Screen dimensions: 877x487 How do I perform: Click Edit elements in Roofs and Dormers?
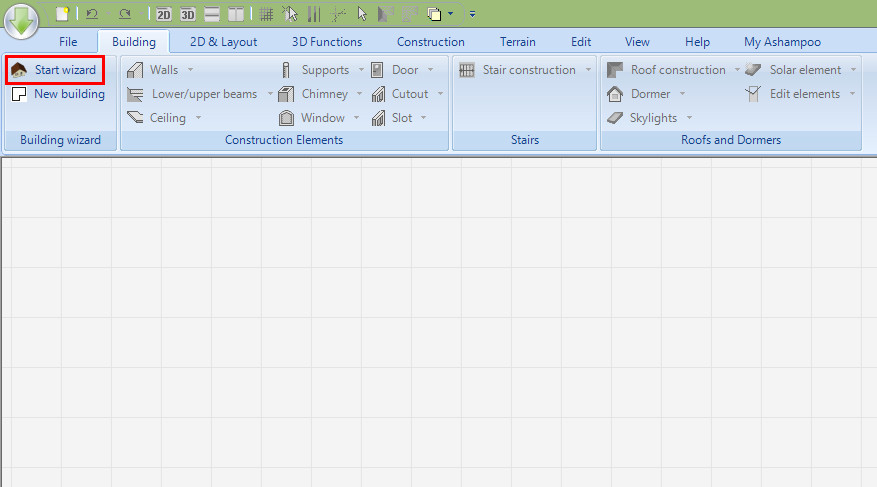click(793, 94)
